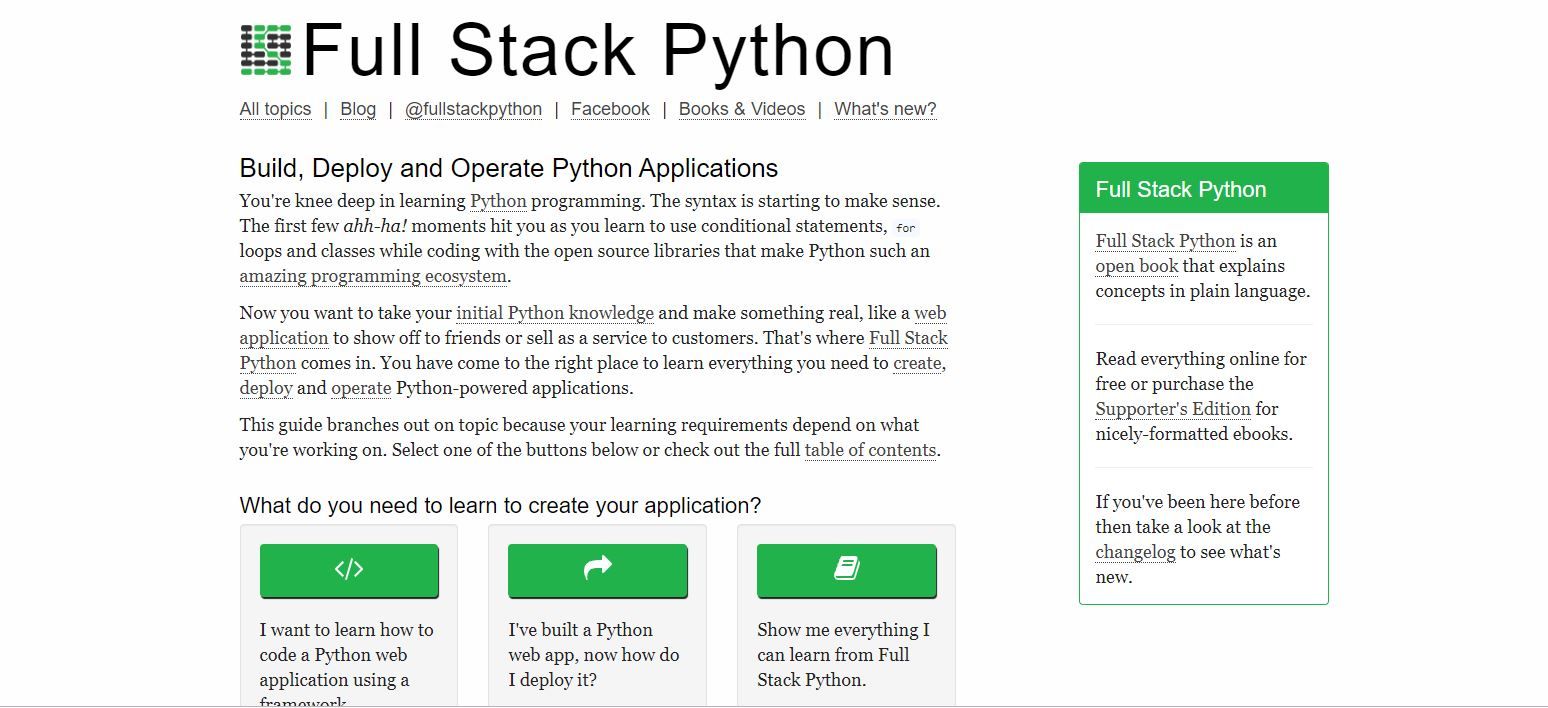Open the table of contents link
Image resolution: width=1548 pixels, height=708 pixels.
[870, 450]
